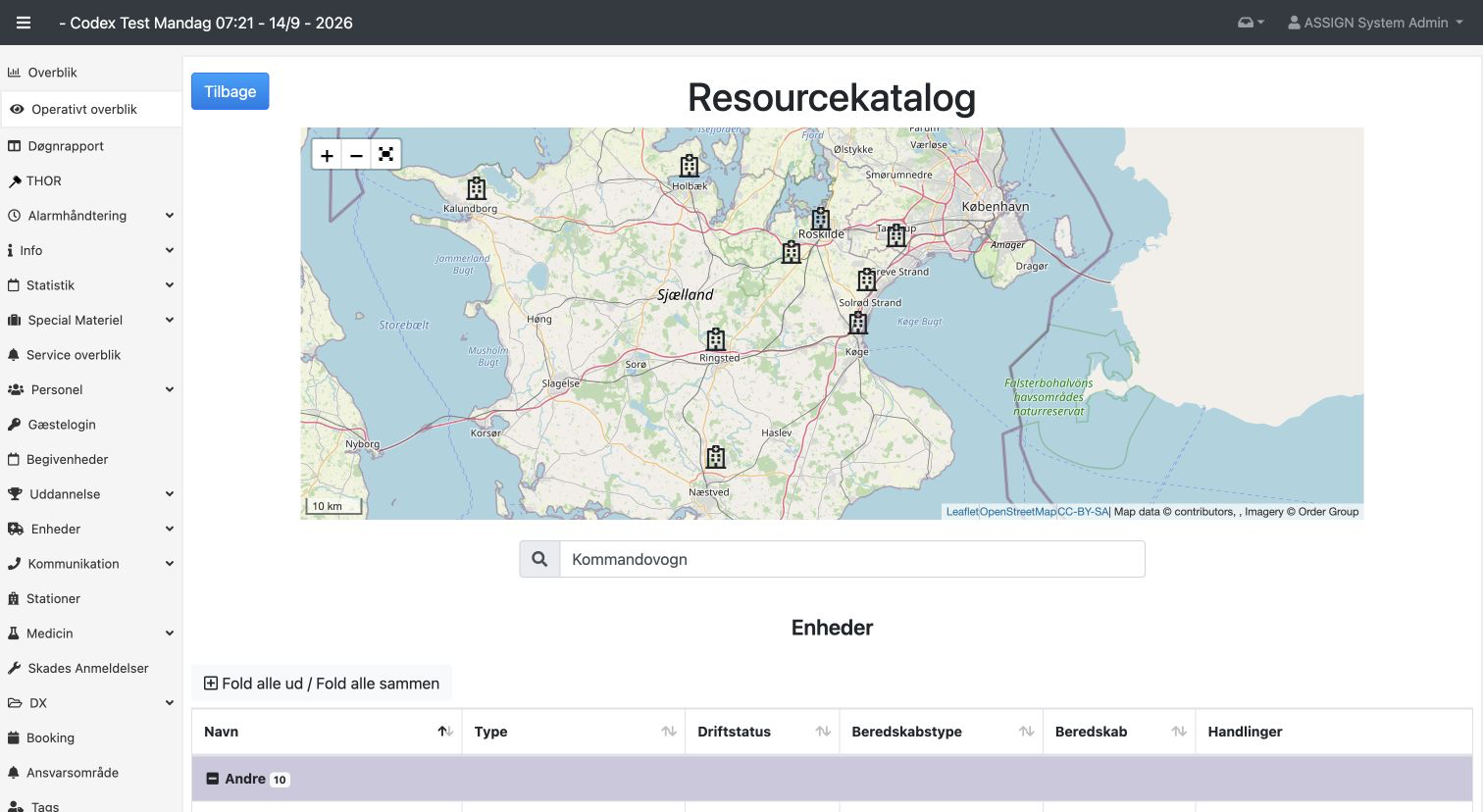This screenshot has height=812, width=1483.
Task: Click the Resourcekatalog page title
Action: point(832,97)
